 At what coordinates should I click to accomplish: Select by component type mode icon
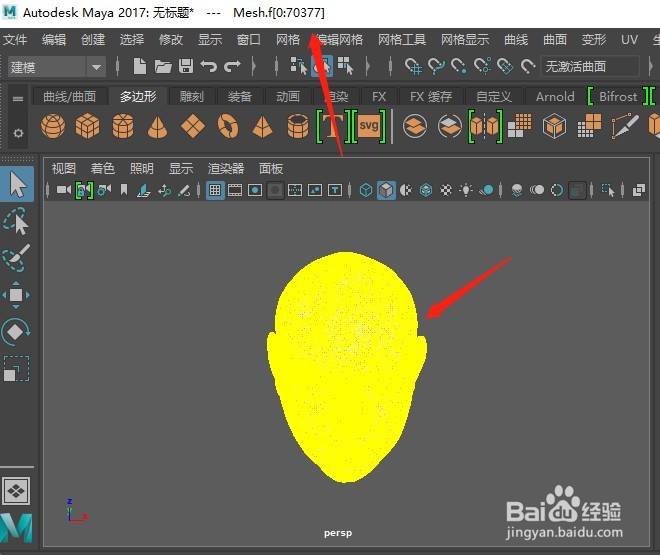coord(346,66)
